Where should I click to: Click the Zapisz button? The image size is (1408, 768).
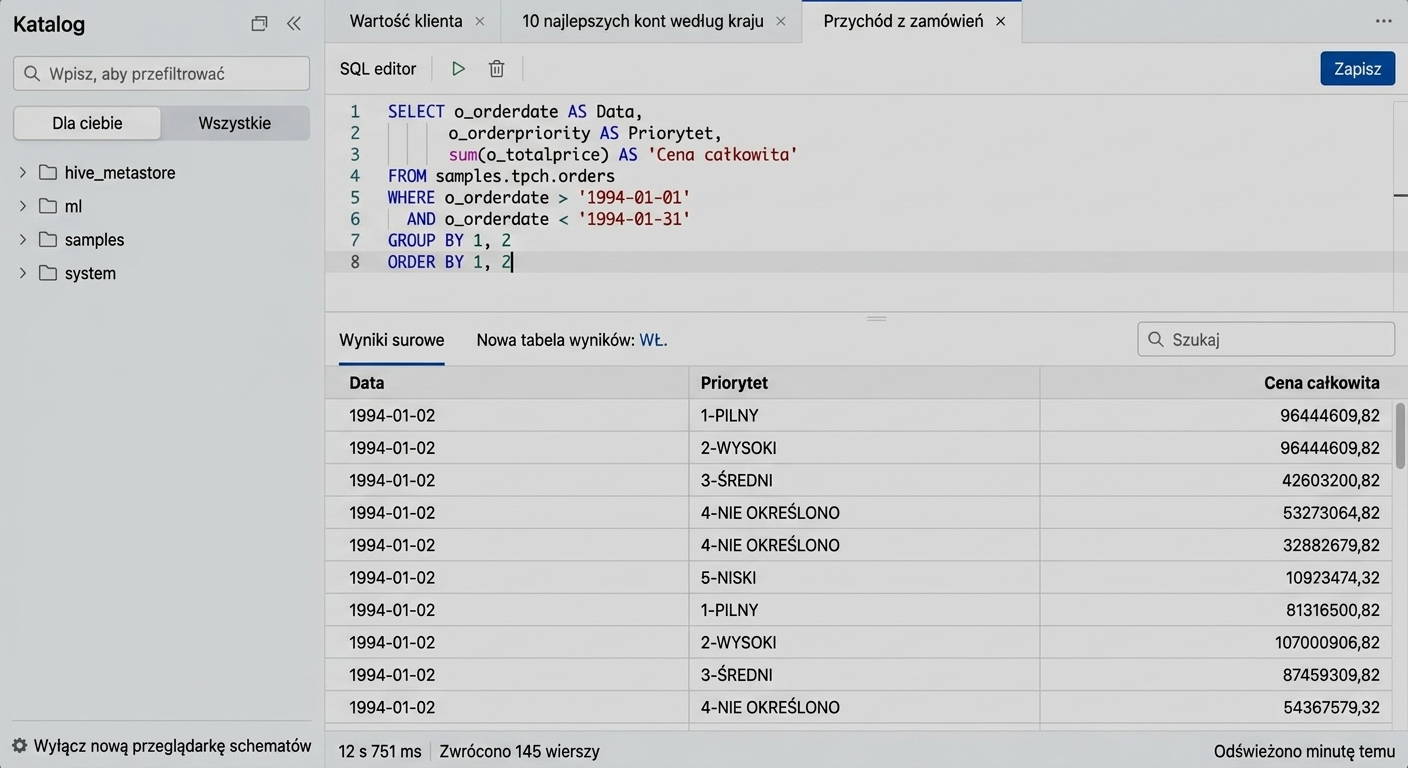(x=1357, y=68)
